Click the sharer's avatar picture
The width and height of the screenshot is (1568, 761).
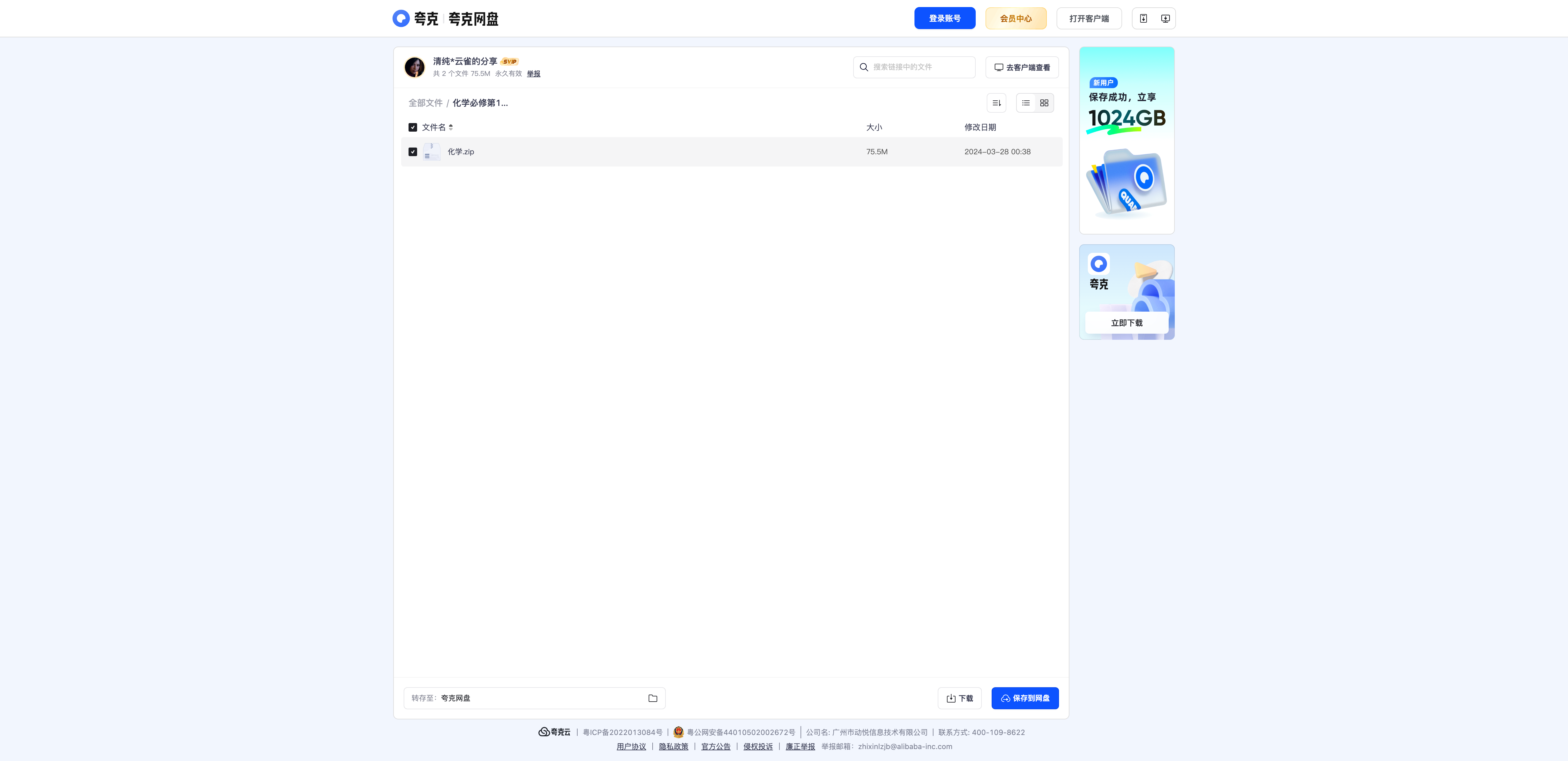click(415, 67)
